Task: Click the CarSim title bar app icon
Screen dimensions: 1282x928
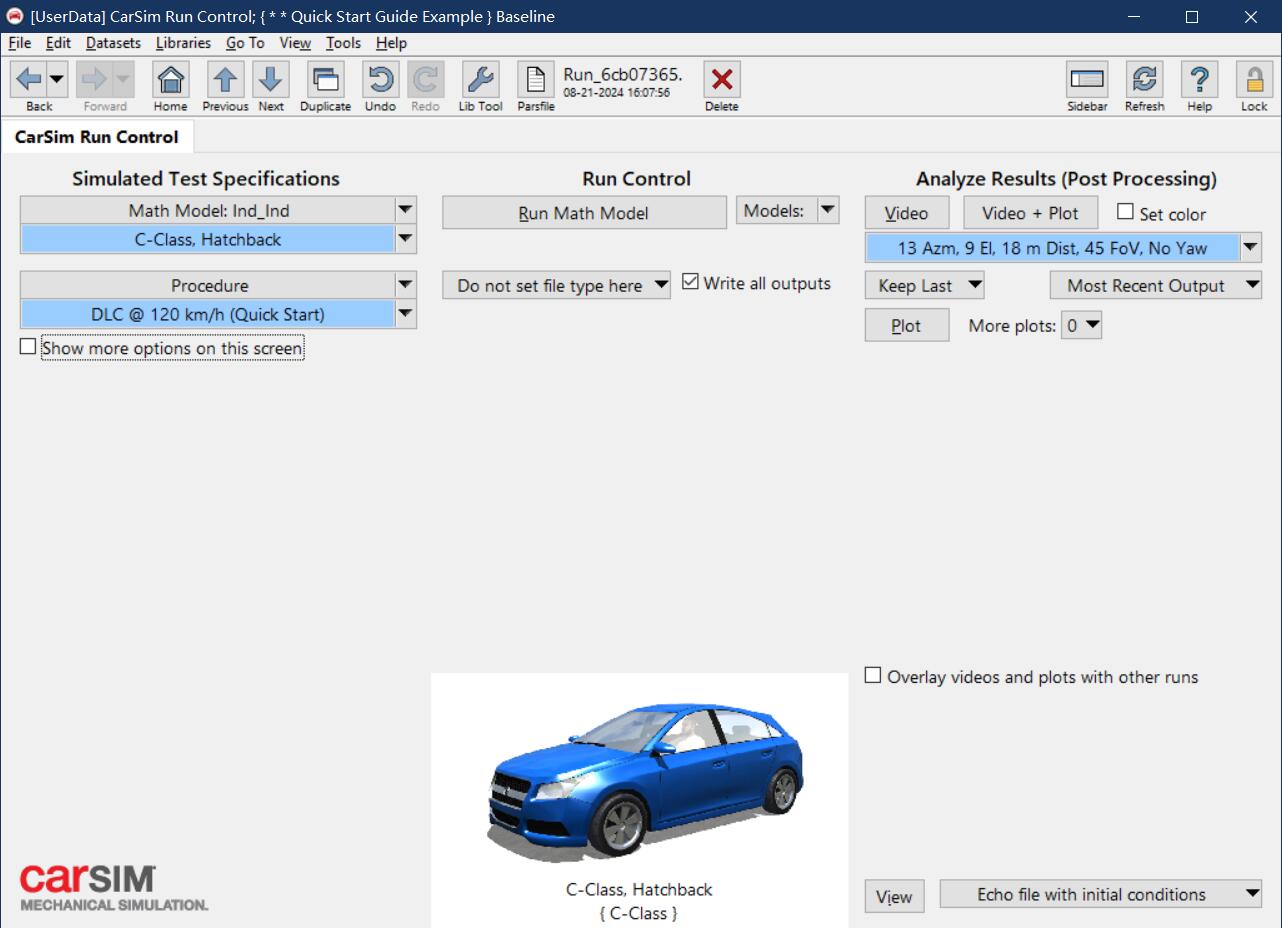Action: coord(15,16)
